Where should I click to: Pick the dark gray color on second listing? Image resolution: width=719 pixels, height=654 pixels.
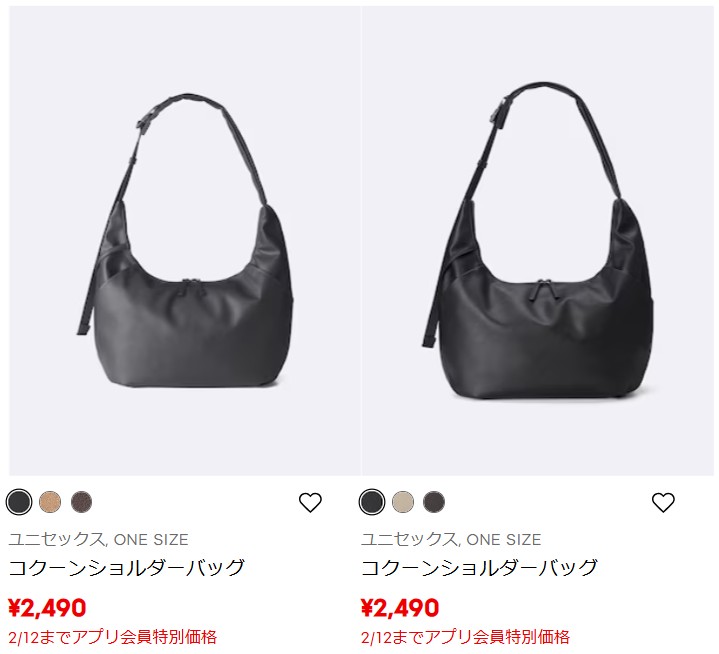[434, 502]
